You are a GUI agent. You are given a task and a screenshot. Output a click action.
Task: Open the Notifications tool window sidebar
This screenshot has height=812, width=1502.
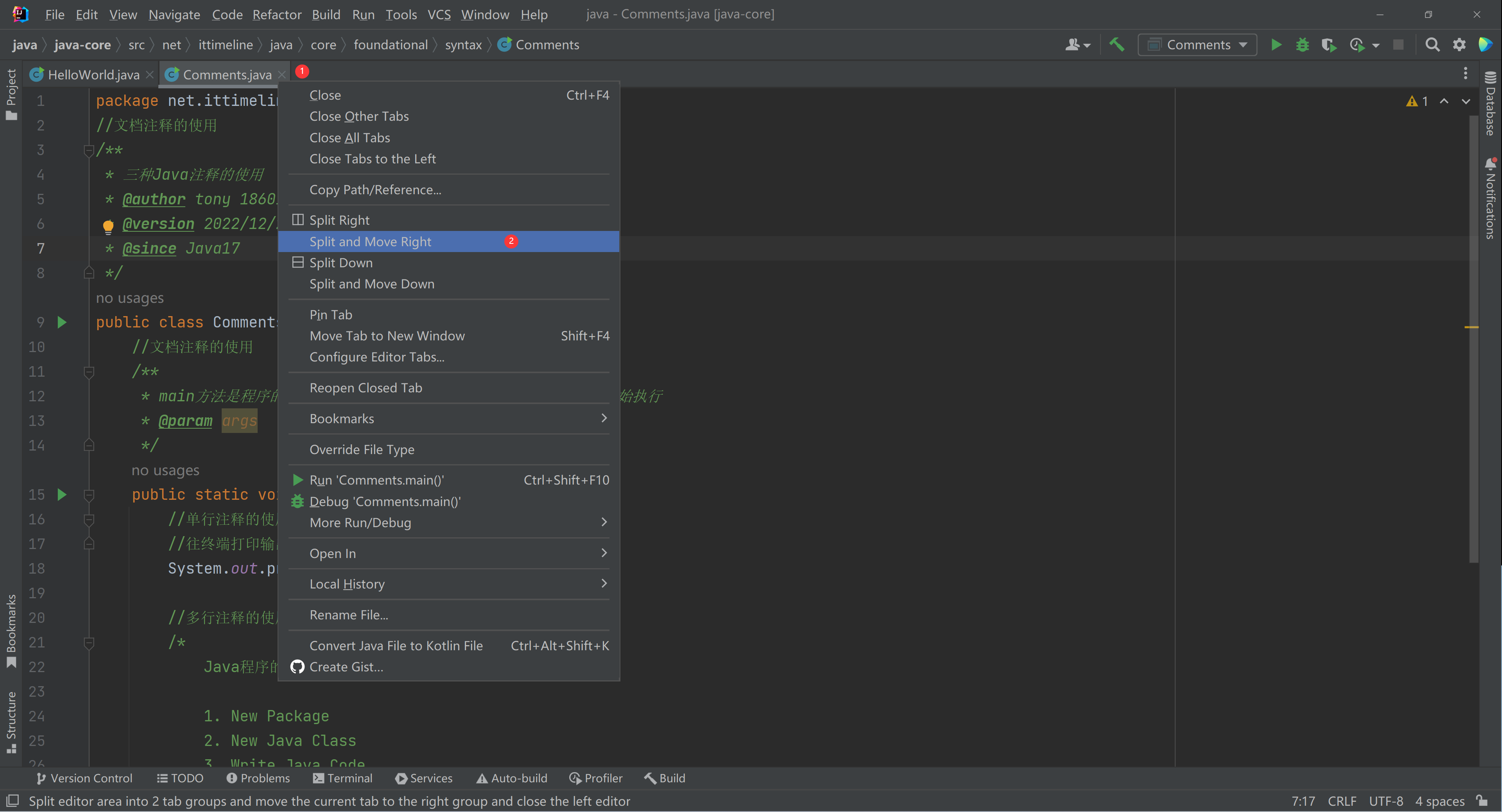(1490, 198)
